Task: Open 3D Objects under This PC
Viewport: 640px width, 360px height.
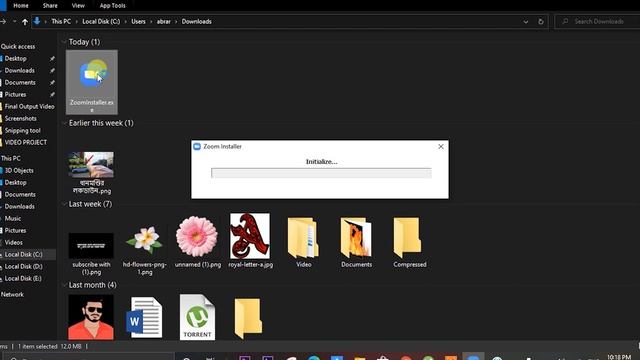Action: (x=19, y=171)
